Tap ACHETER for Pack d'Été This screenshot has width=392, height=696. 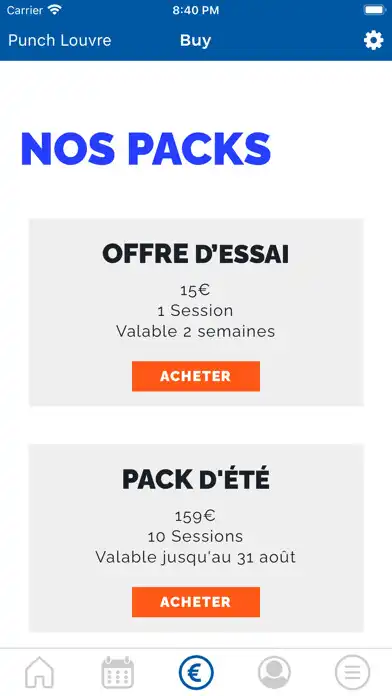click(x=196, y=602)
